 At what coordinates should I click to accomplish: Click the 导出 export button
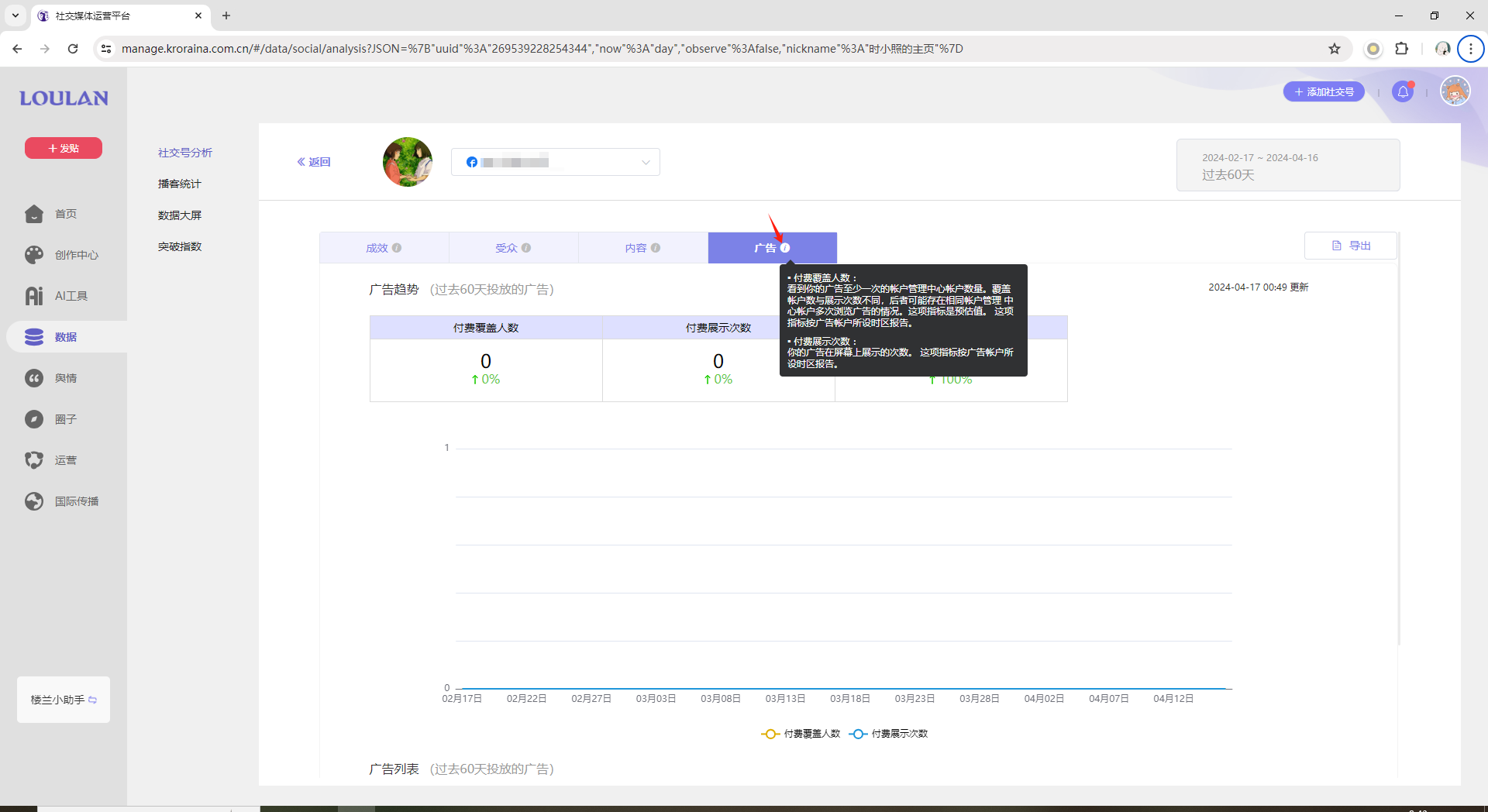pos(1351,246)
